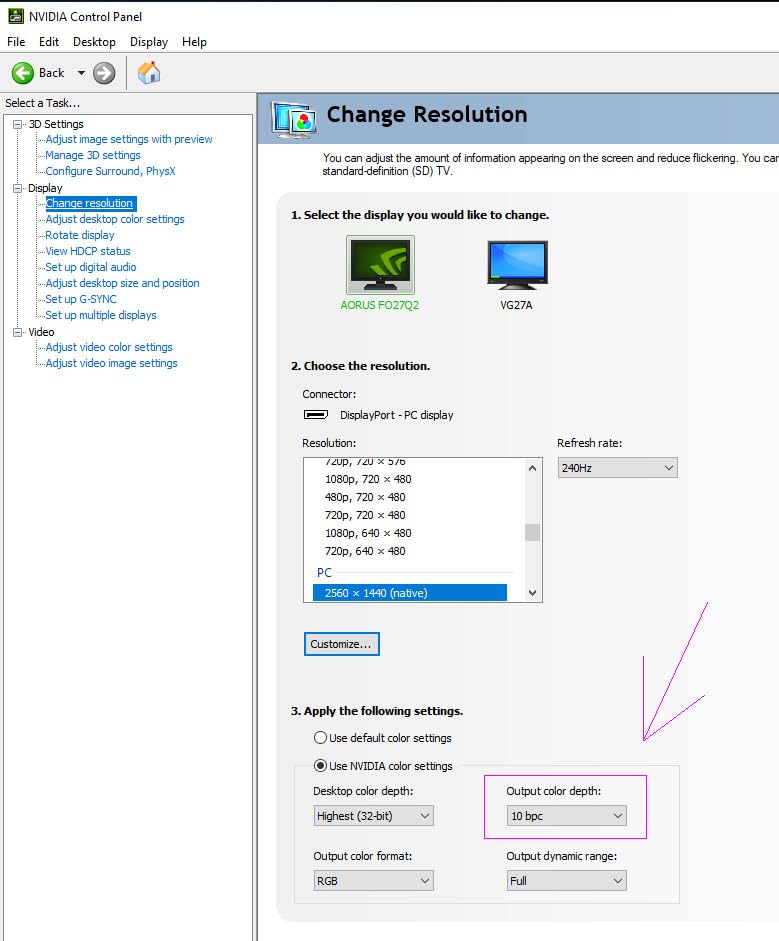This screenshot has width=779, height=941.
Task: Click the NVIDIA Control Panel title icon
Action: pos(16,16)
